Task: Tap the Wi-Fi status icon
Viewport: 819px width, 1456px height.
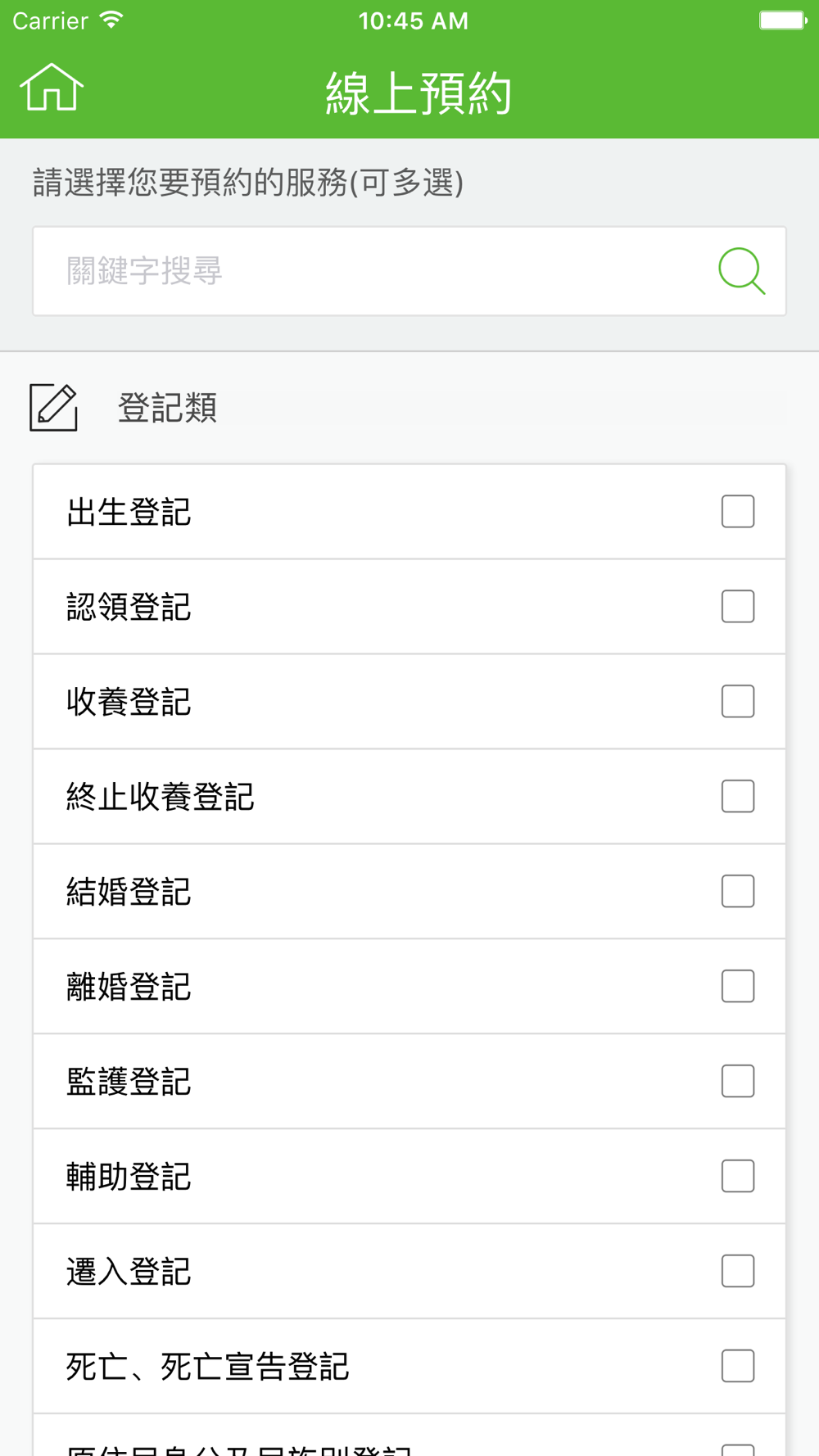Action: [111, 20]
